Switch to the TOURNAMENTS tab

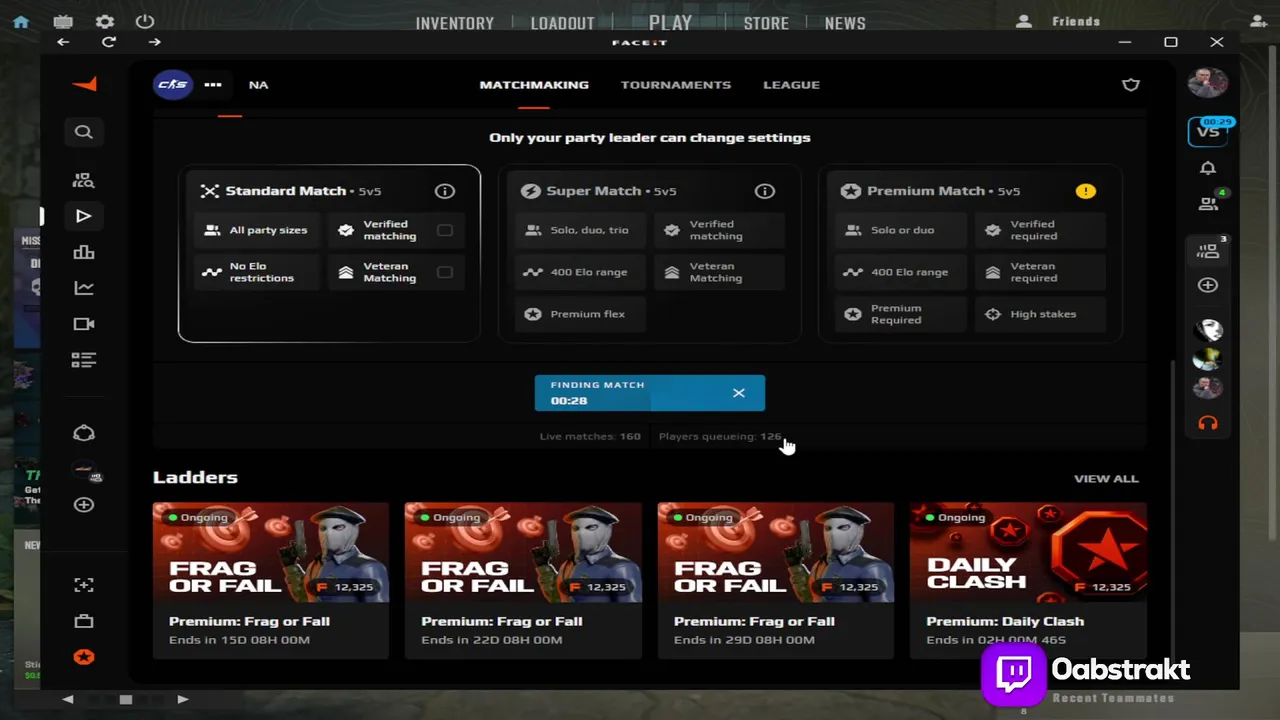pyautogui.click(x=676, y=85)
